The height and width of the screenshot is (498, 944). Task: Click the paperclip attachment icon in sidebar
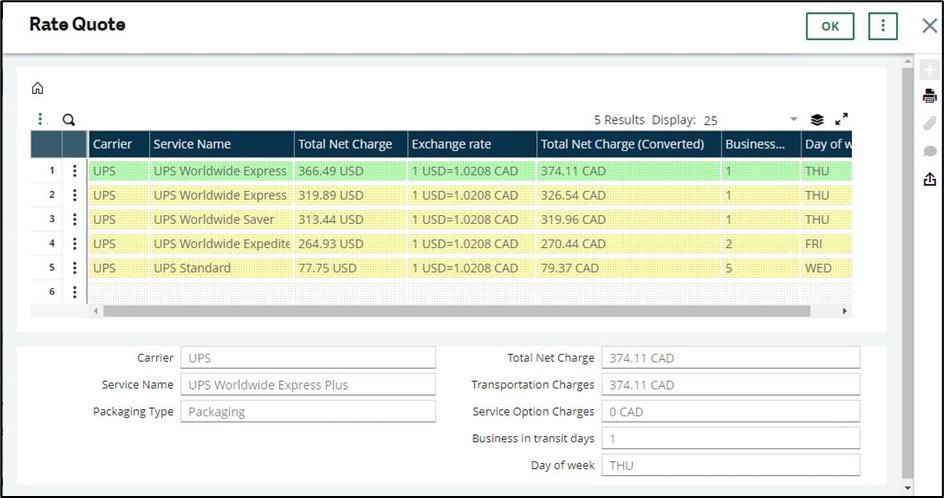coord(930,123)
